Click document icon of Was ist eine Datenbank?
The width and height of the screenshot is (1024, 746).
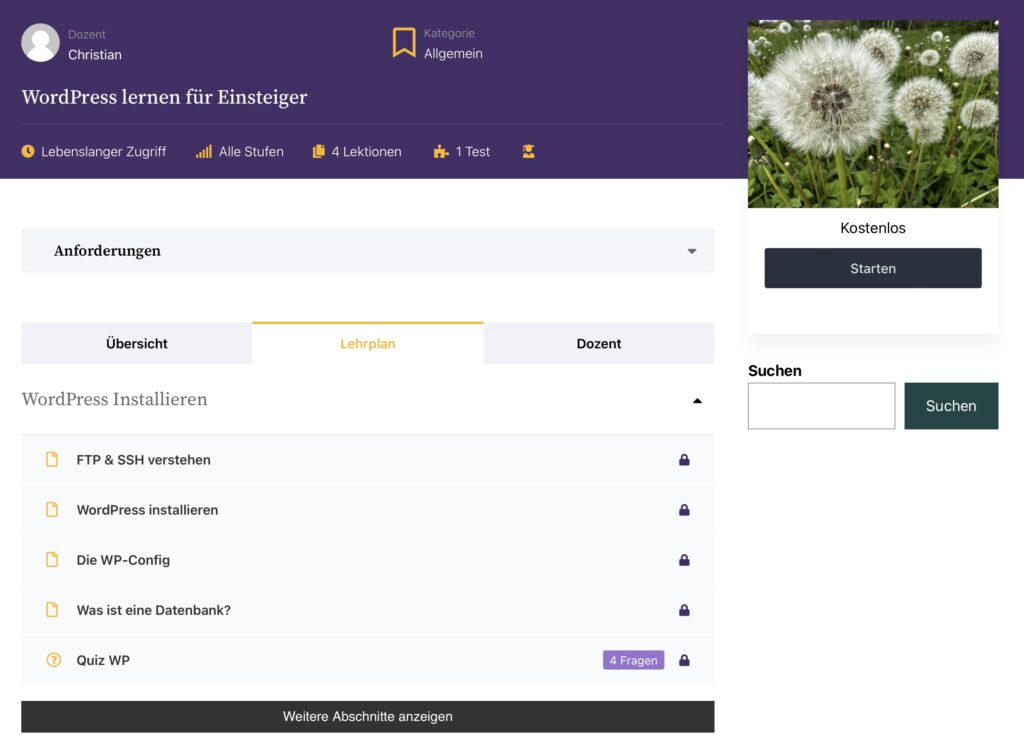point(52,610)
